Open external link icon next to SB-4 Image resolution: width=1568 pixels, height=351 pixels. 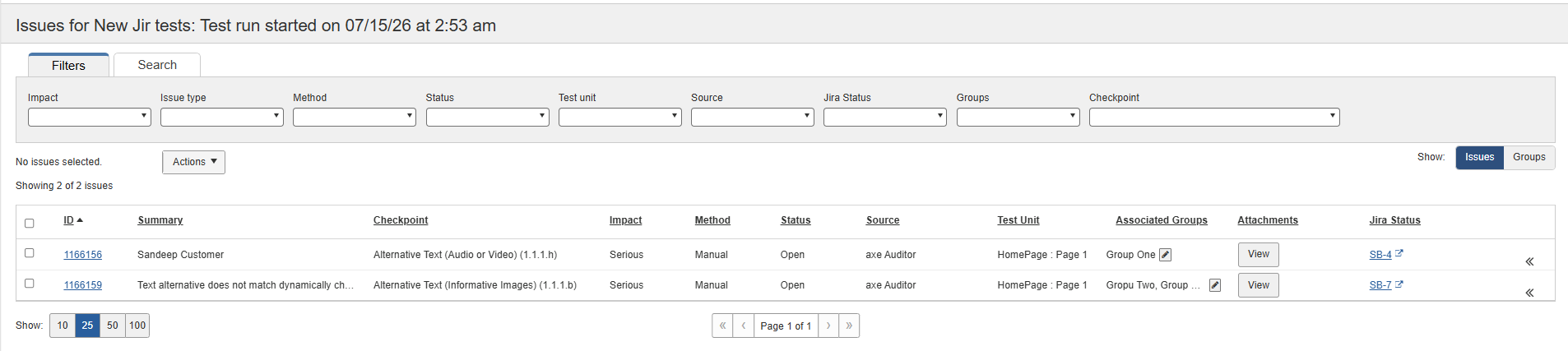[x=1399, y=254]
